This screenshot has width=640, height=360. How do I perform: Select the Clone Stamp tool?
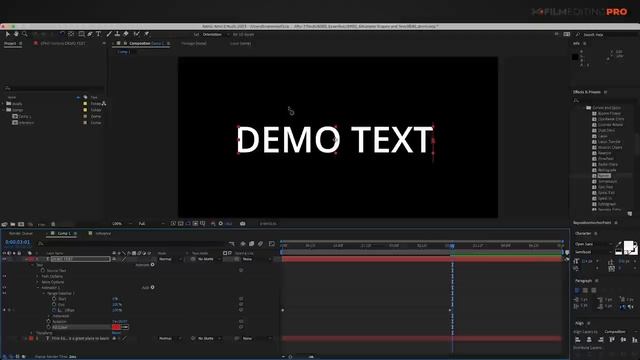(x=117, y=34)
